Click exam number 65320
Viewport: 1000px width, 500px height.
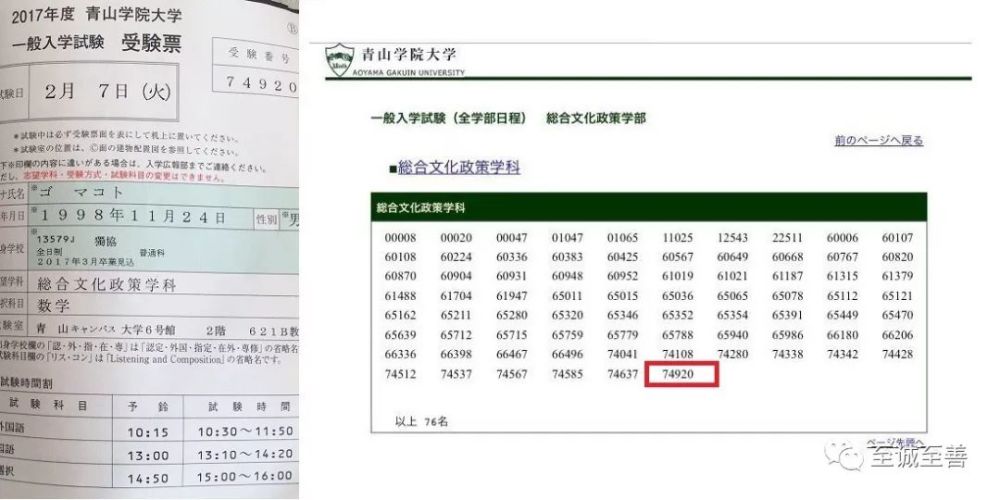point(567,315)
